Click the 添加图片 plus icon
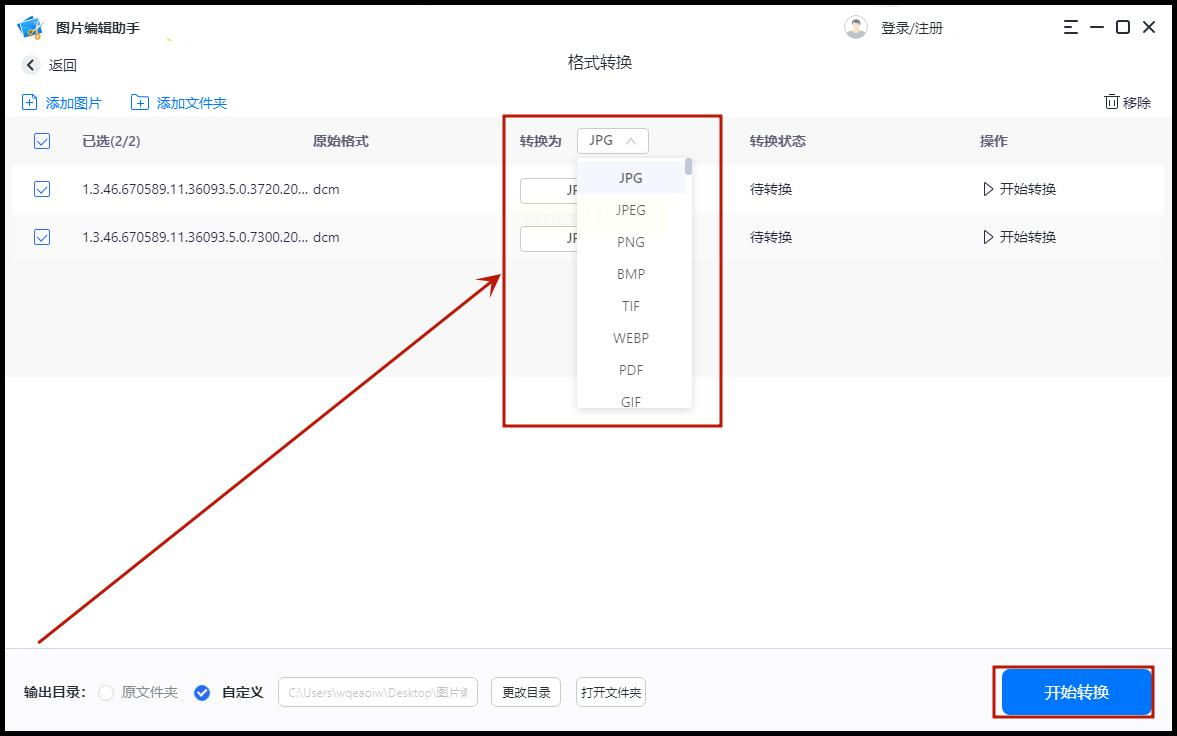 pyautogui.click(x=29, y=103)
